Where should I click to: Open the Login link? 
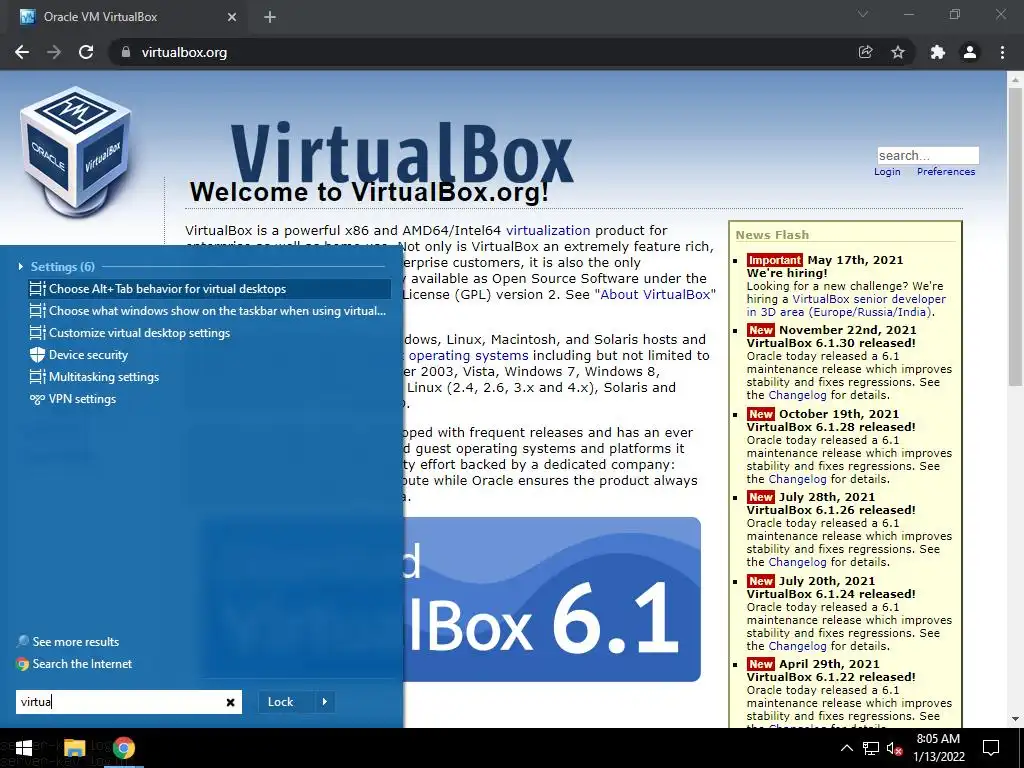pos(887,172)
